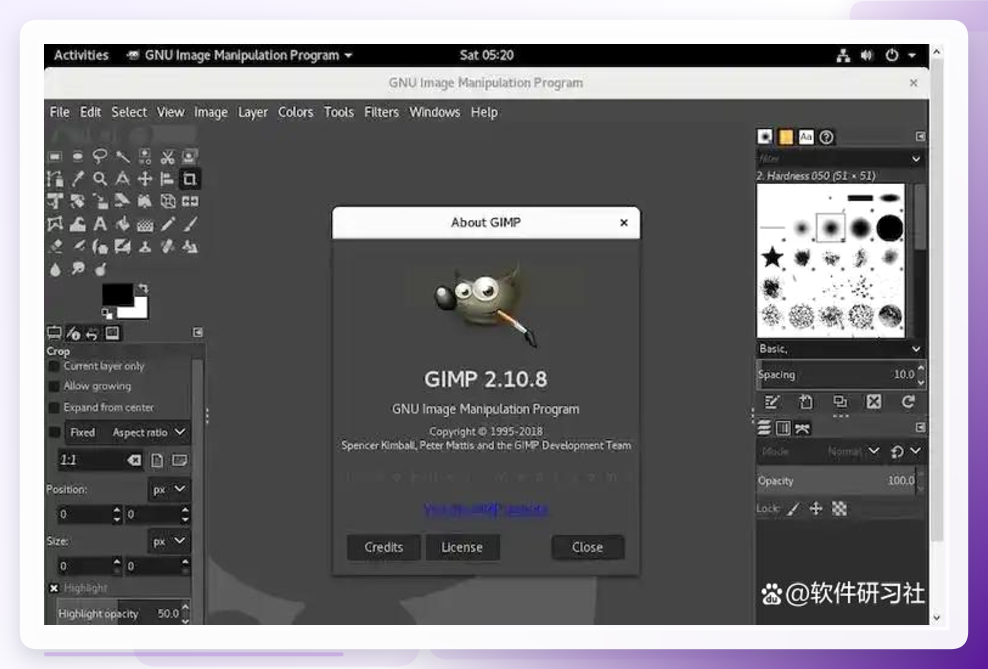988x669 pixels.
Task: Click the License button in About dialog
Action: [462, 547]
